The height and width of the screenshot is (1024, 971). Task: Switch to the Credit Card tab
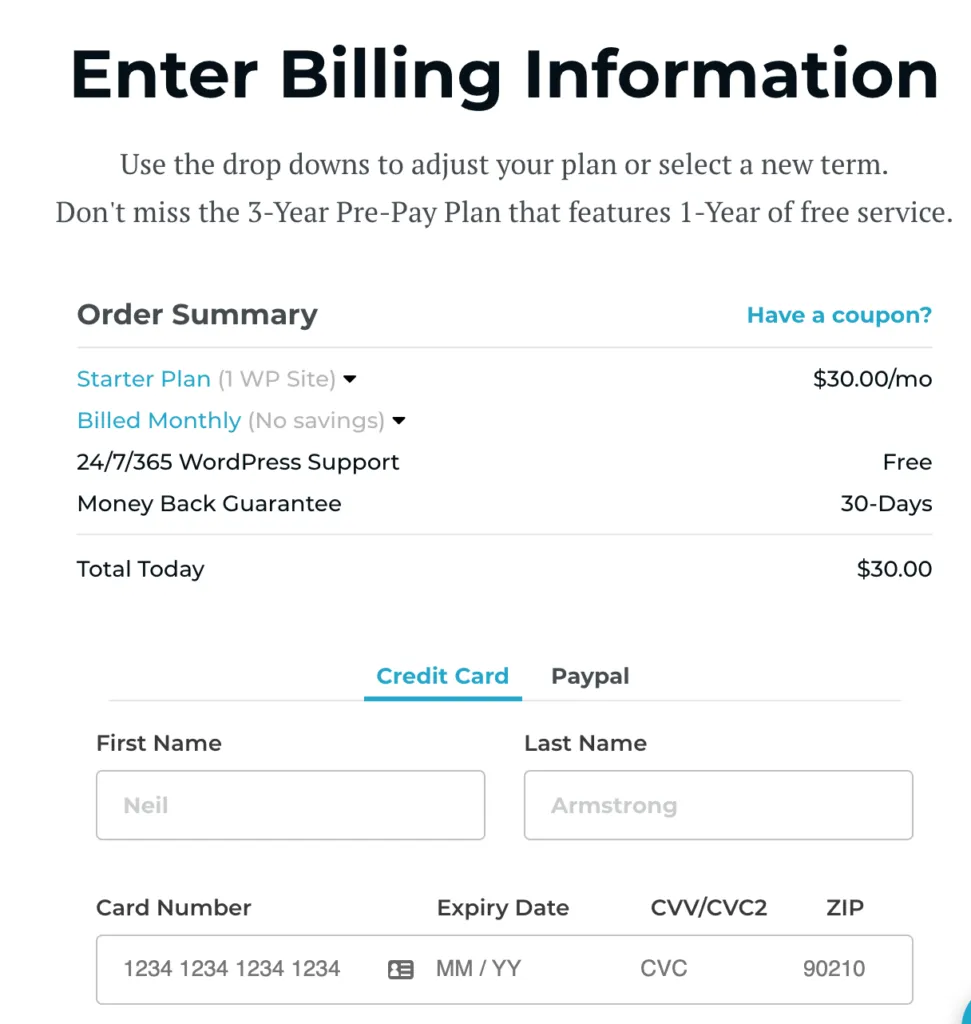point(442,676)
